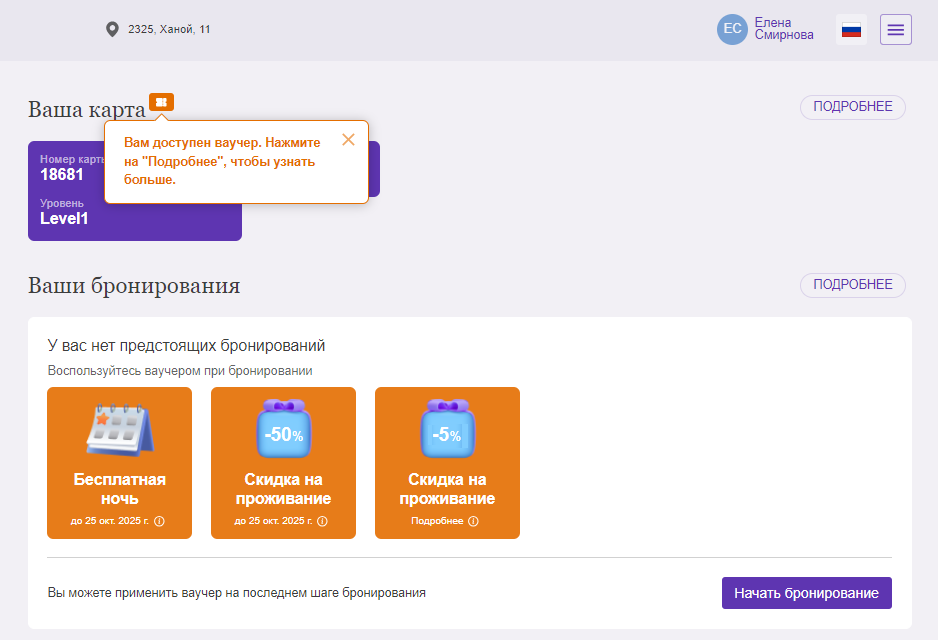This screenshot has width=938, height=640.
Task: Click Подробнее on -5% discount card
Action: (437, 521)
